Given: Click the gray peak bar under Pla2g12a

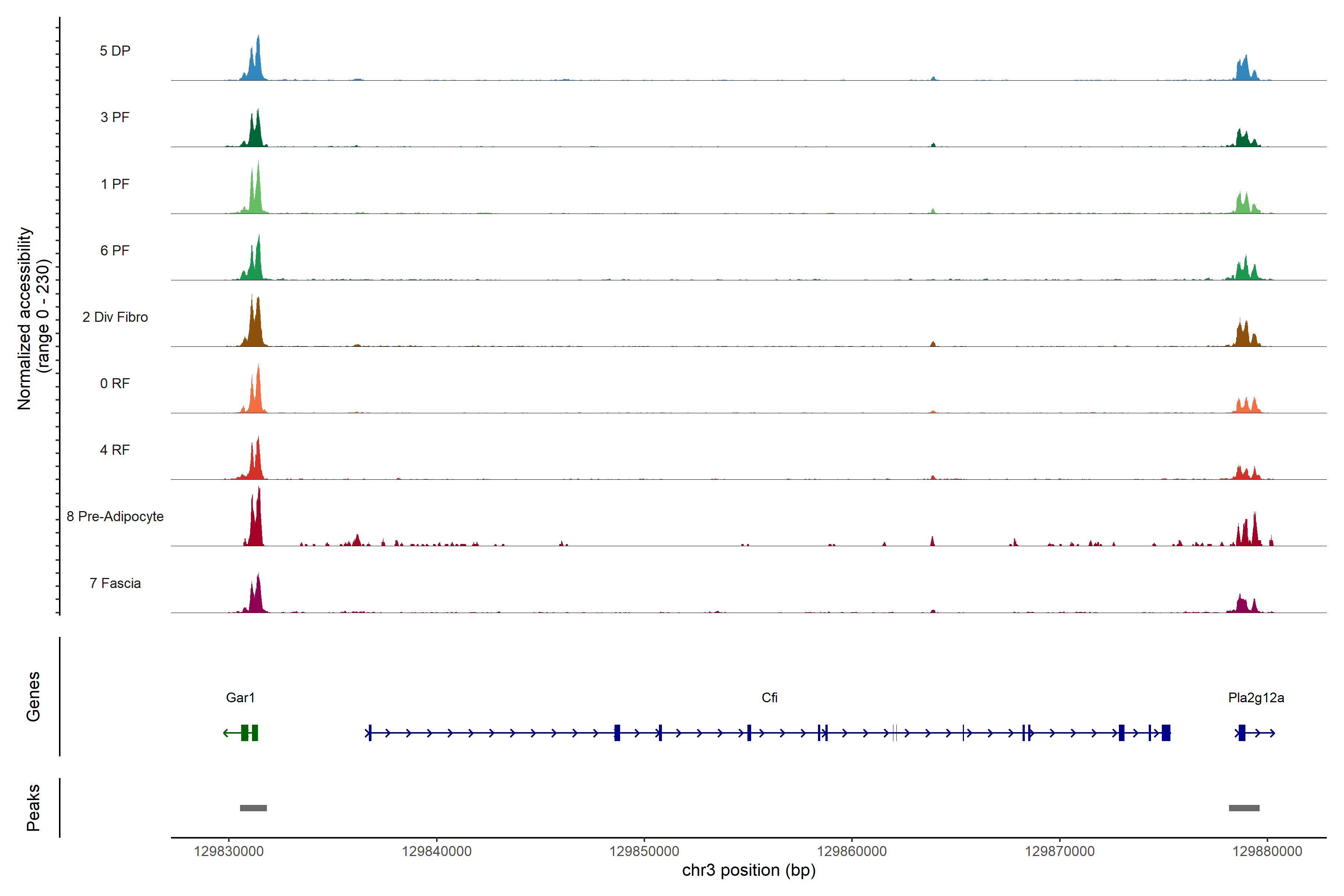Looking at the screenshot, I should pyautogui.click(x=1244, y=808).
